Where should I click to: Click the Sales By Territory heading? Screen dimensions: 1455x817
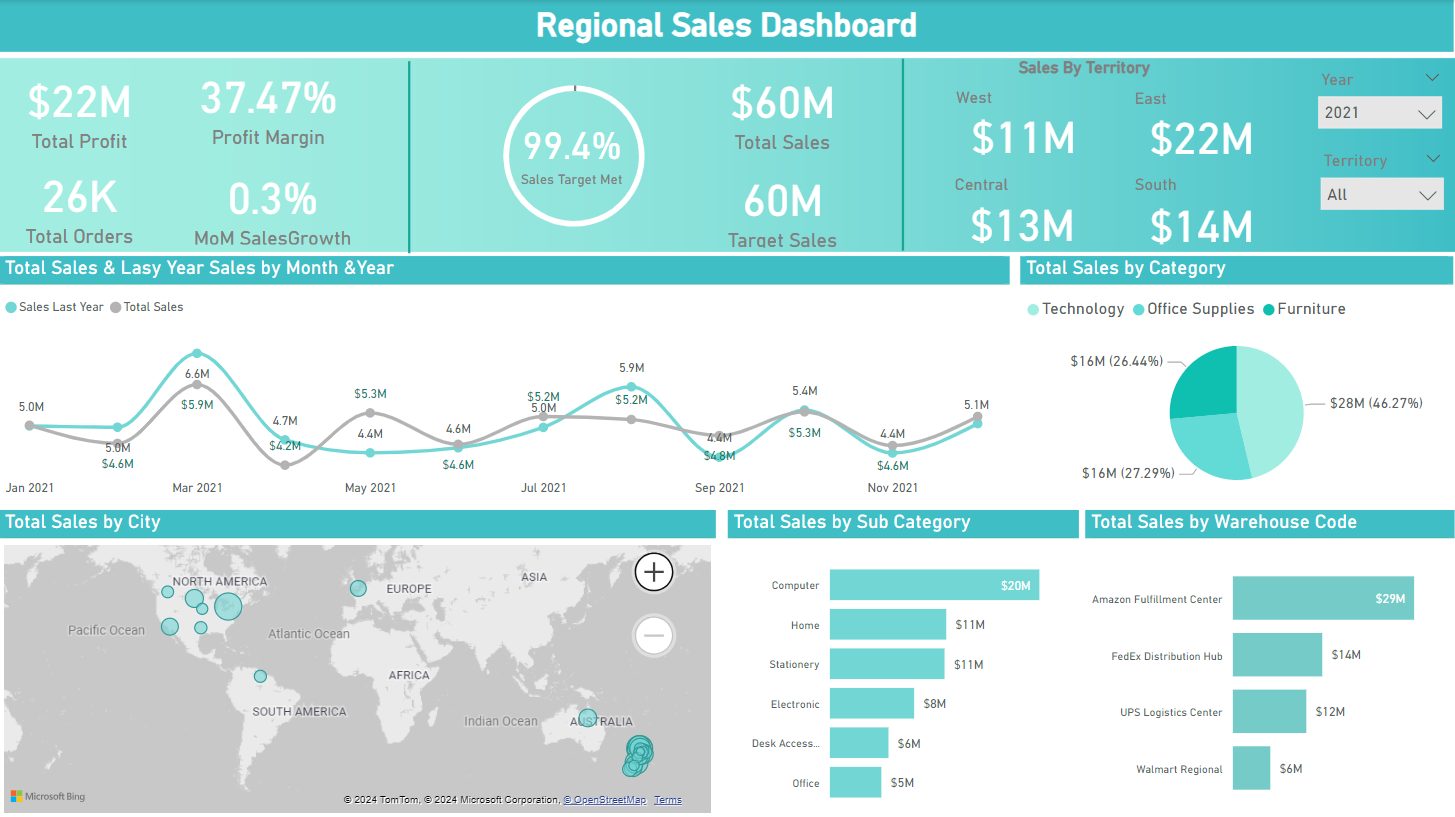(1084, 68)
